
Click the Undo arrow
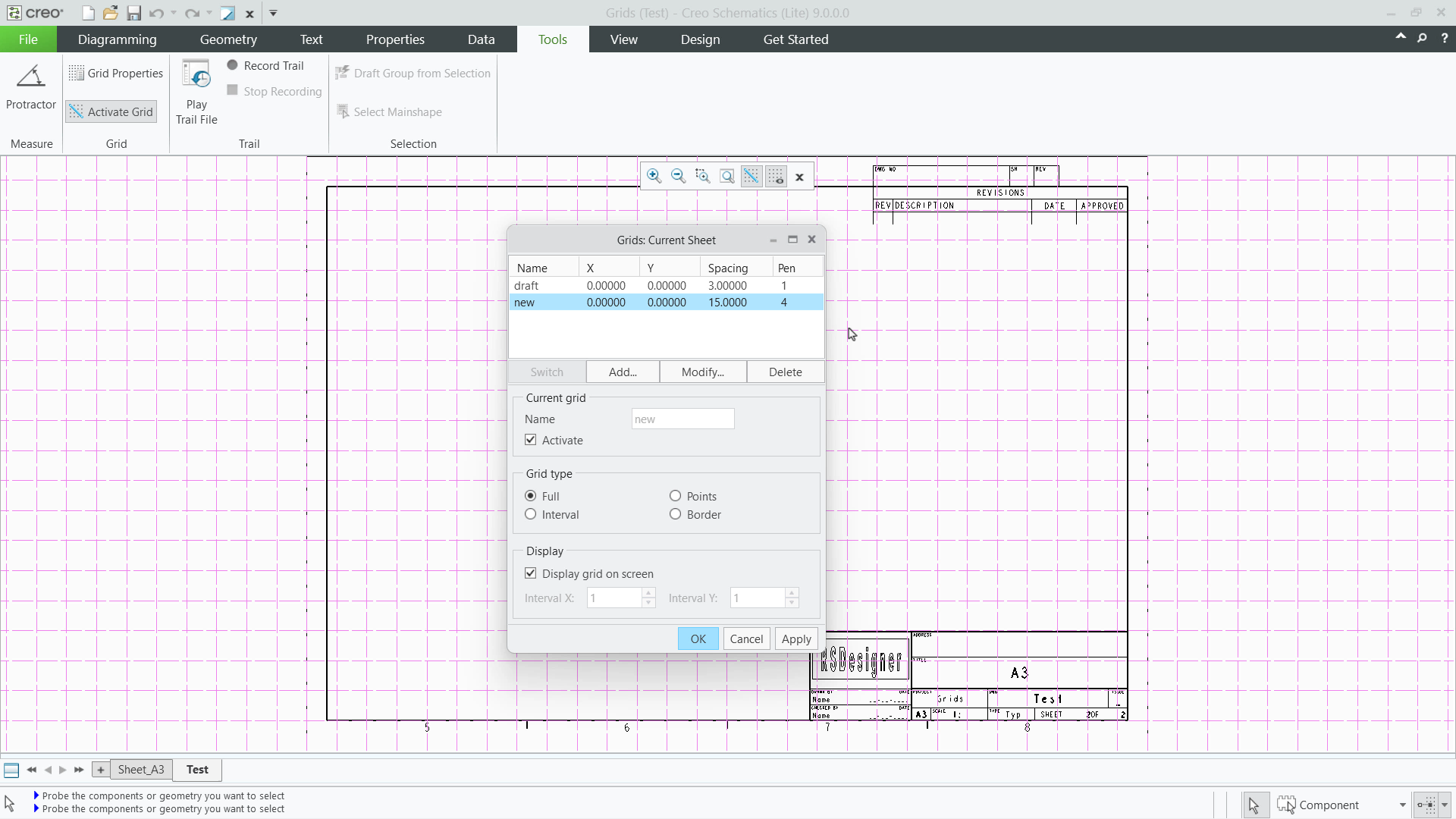pyautogui.click(x=156, y=13)
